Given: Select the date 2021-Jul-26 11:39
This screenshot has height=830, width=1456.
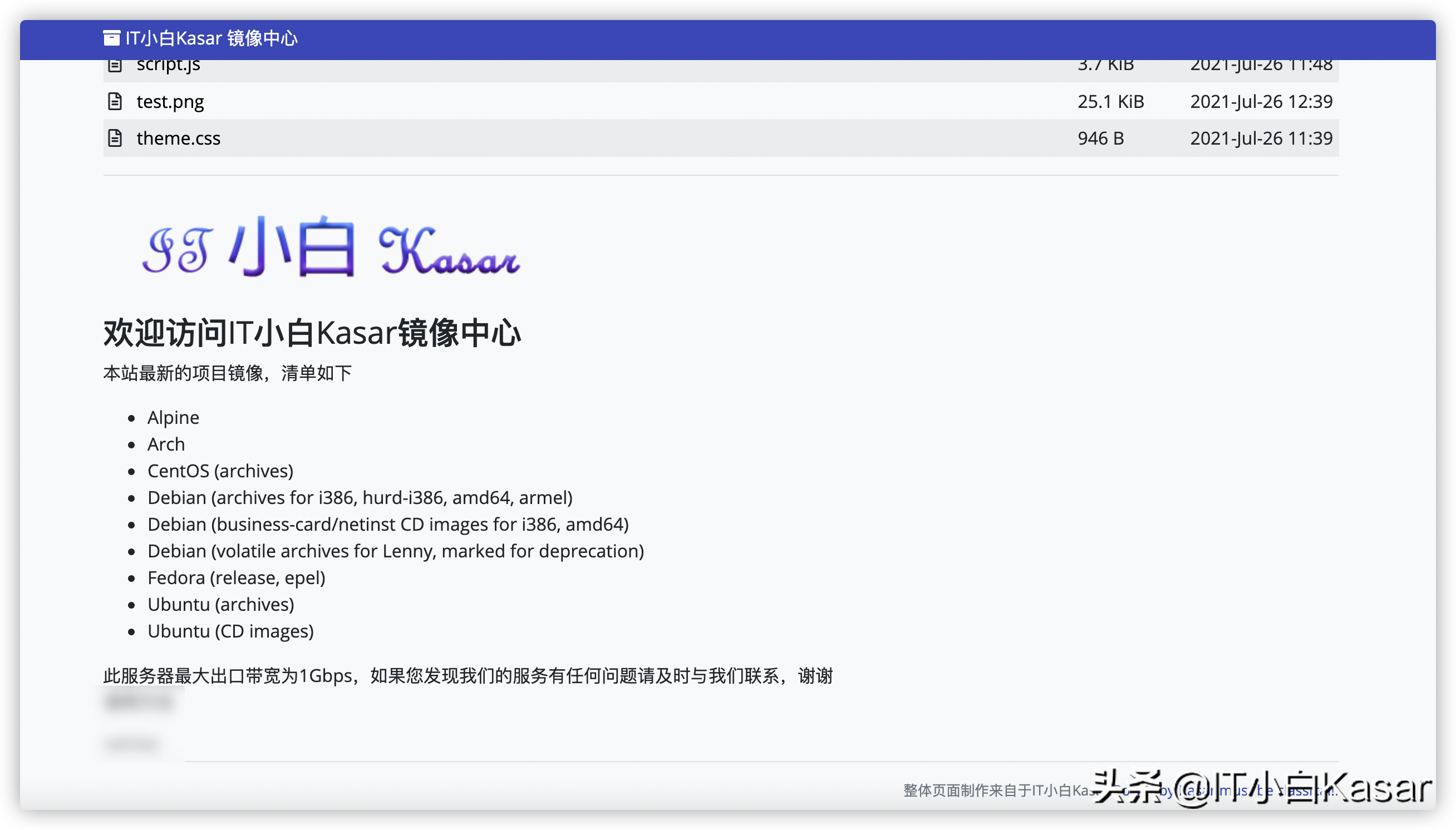Looking at the screenshot, I should pos(1261,139).
